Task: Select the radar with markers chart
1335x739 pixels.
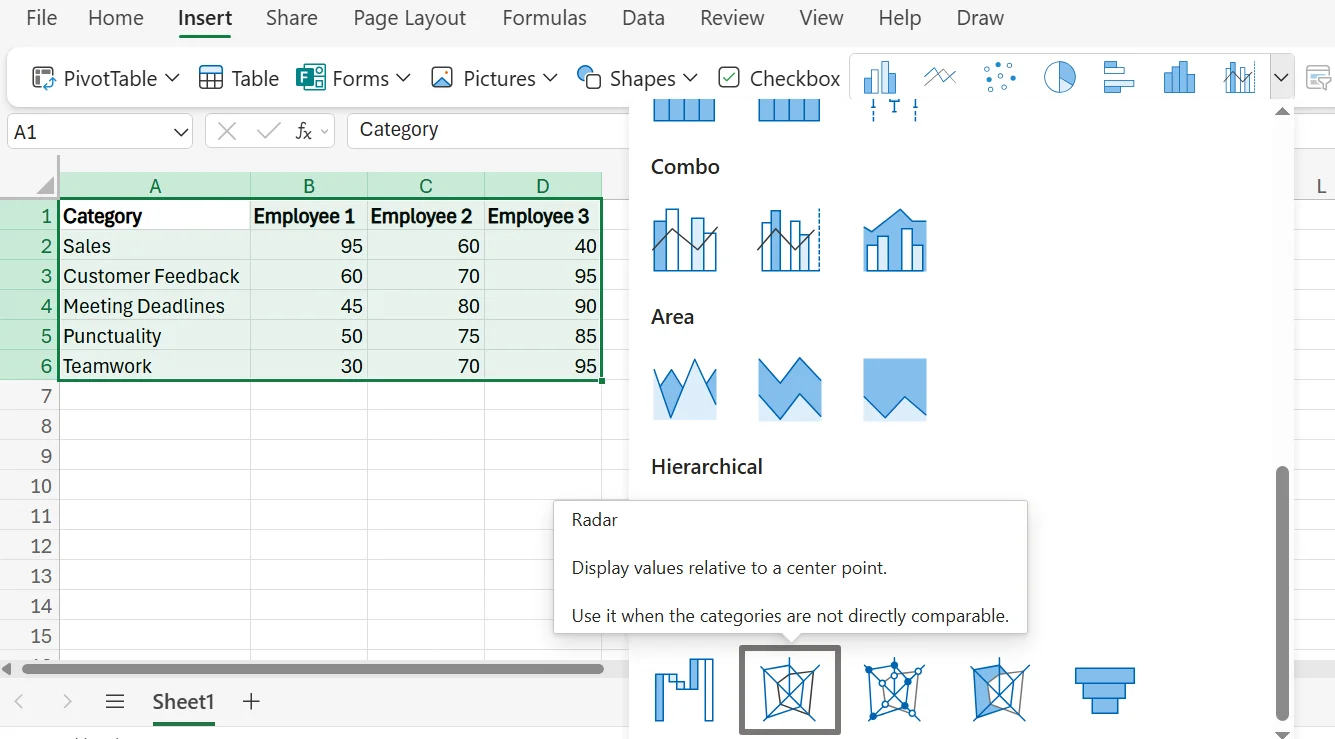Action: [x=894, y=690]
